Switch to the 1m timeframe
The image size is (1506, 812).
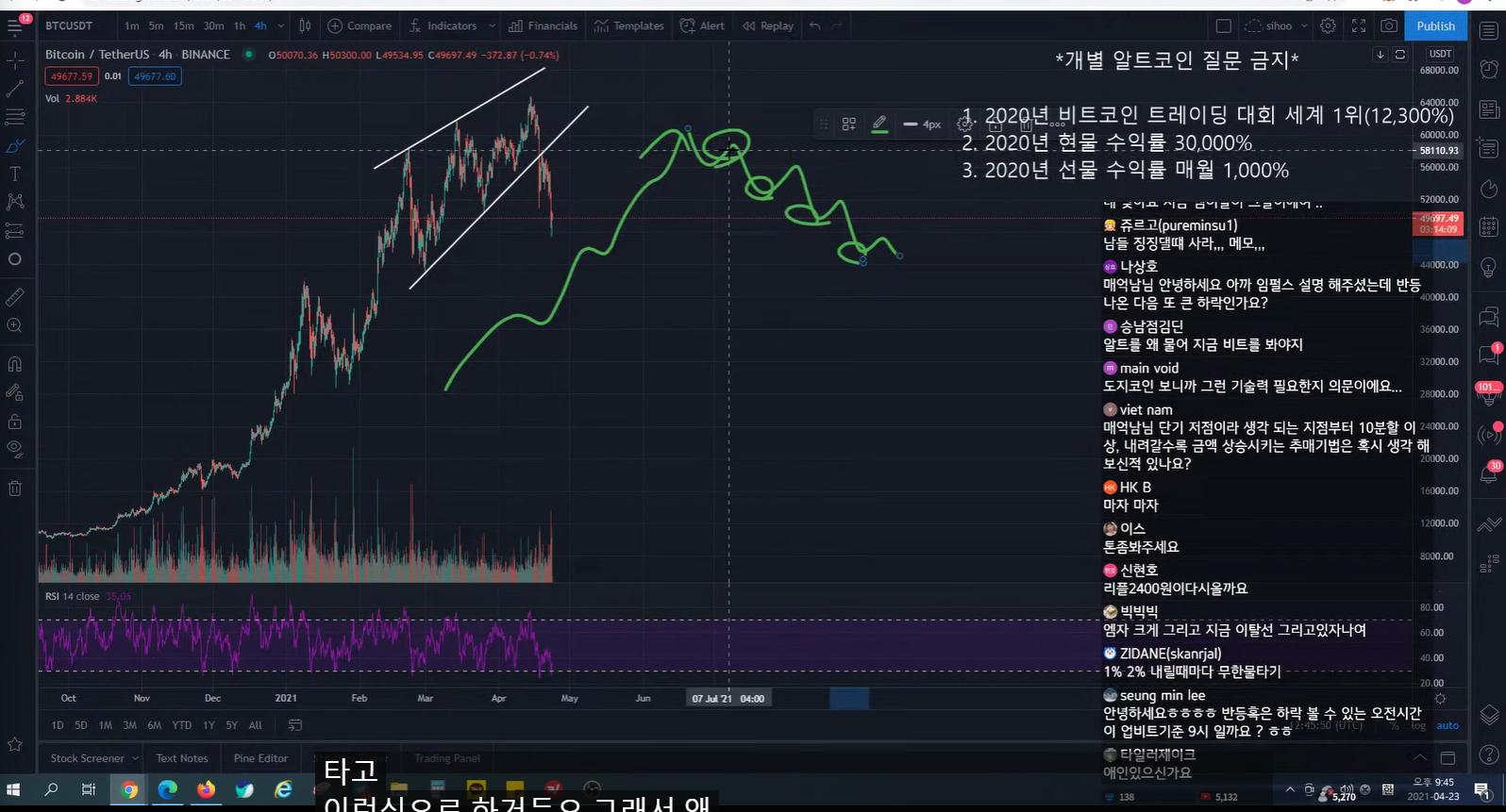(132, 26)
